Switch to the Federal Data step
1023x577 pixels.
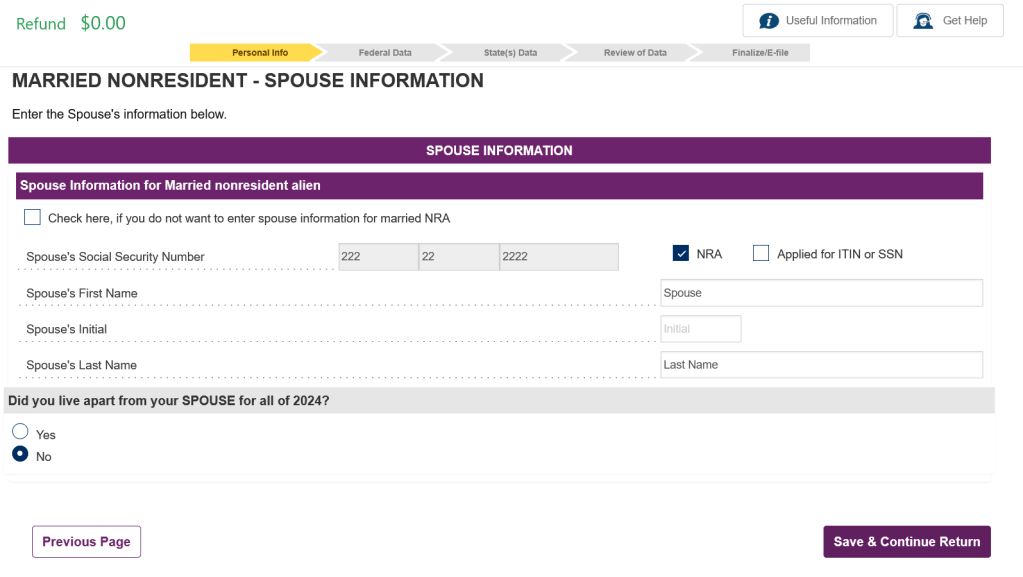pyautogui.click(x=385, y=53)
